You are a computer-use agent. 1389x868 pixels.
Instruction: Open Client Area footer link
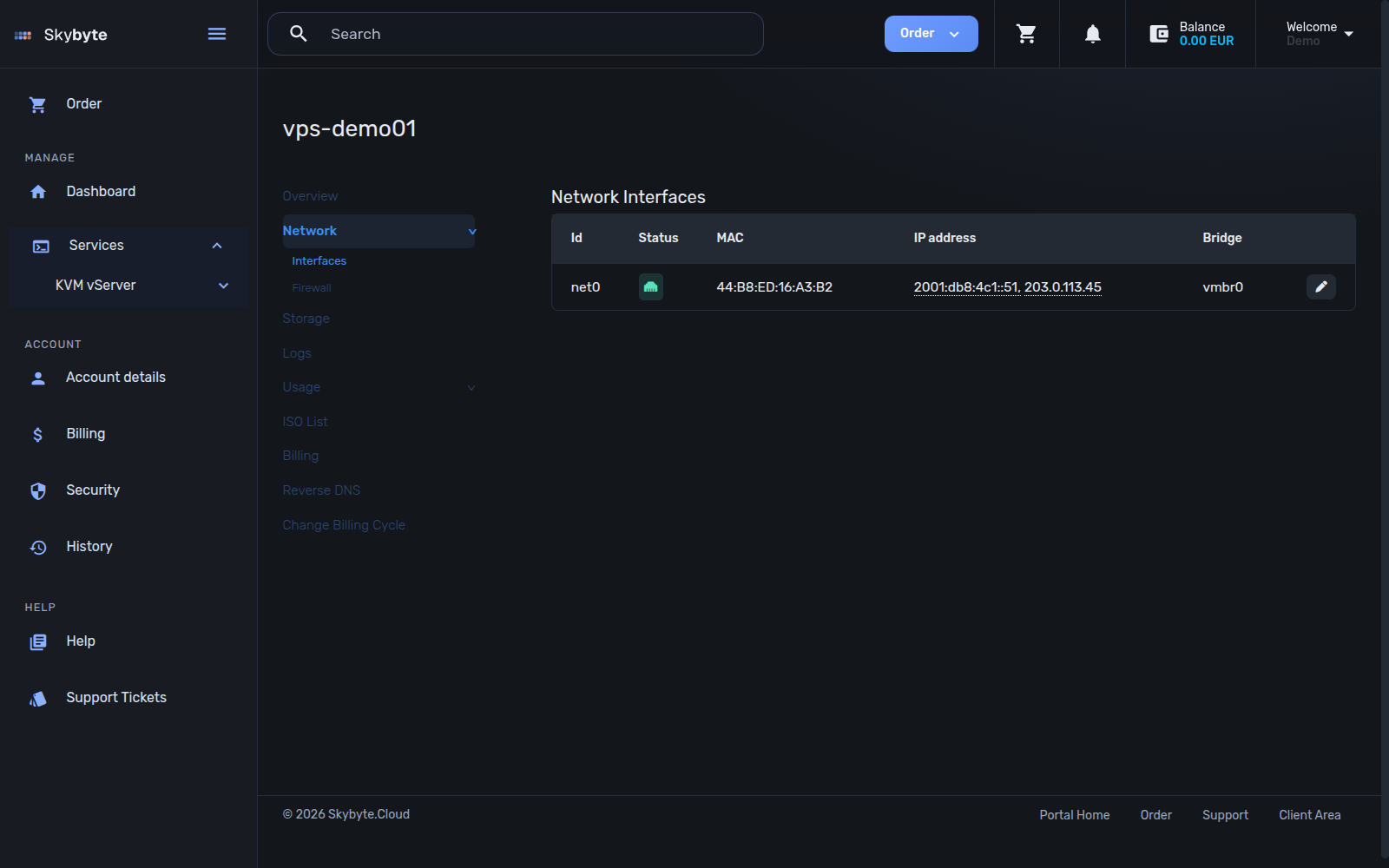[1309, 815]
